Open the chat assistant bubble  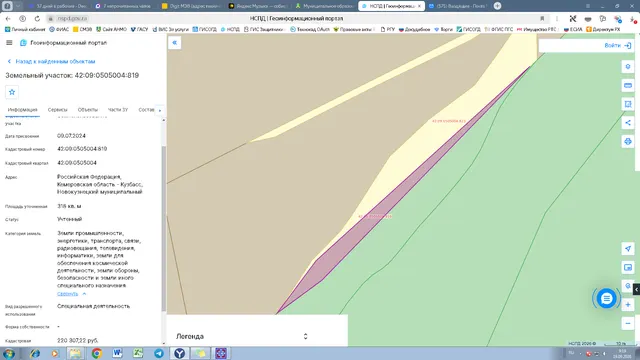click(x=606, y=298)
